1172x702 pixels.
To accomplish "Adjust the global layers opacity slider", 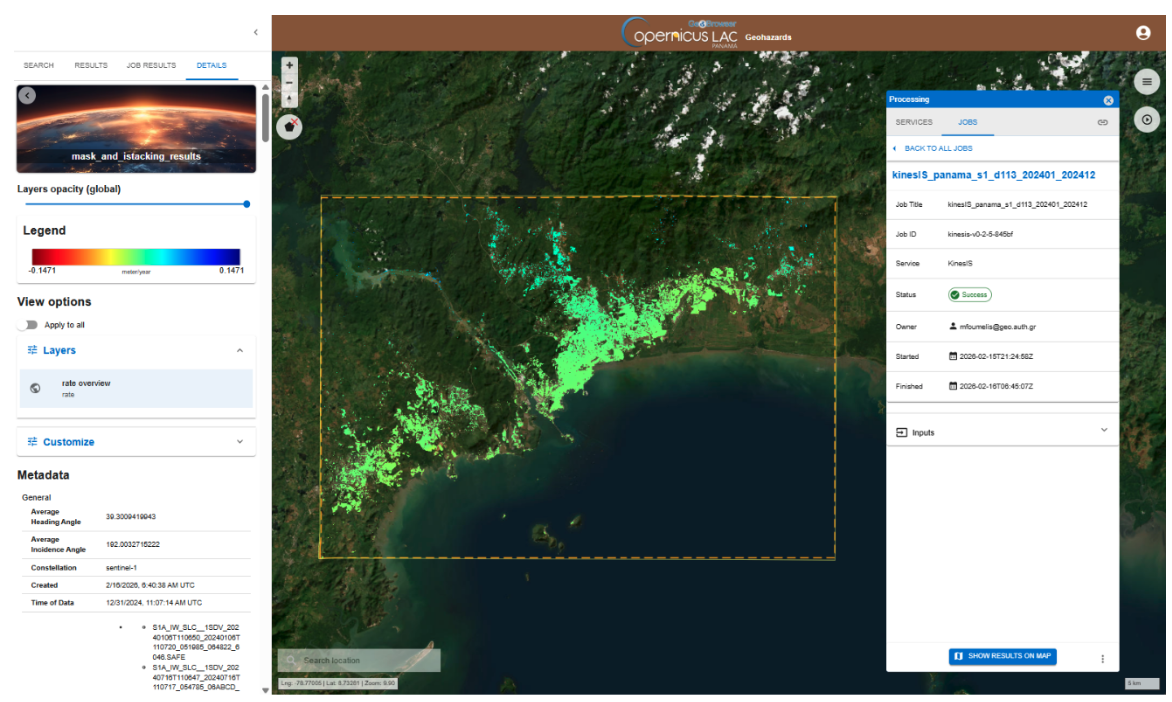I will (246, 204).
